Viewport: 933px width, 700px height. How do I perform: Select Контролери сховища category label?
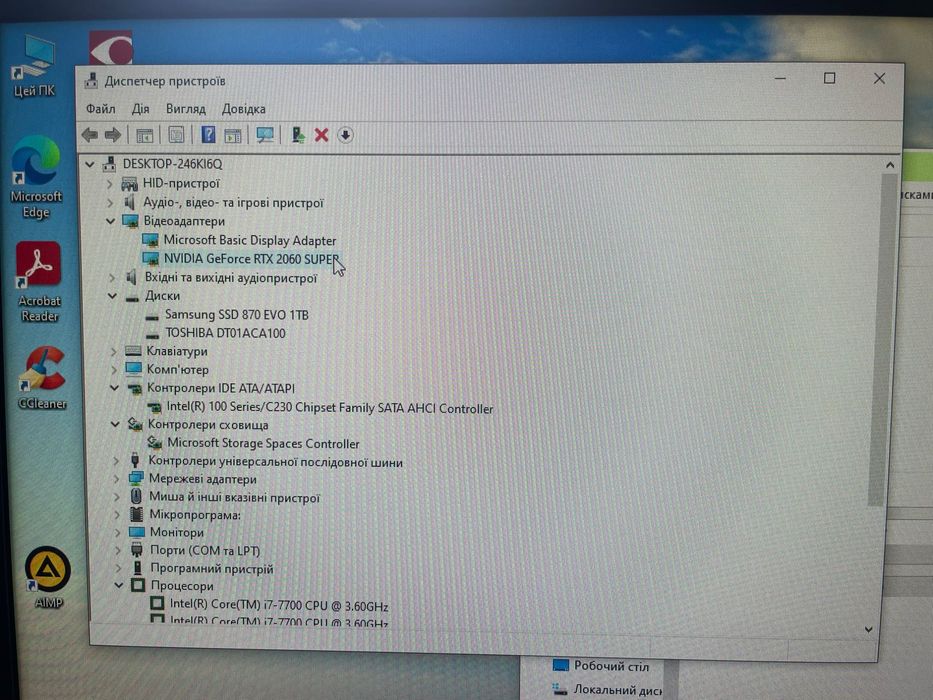pos(208,425)
